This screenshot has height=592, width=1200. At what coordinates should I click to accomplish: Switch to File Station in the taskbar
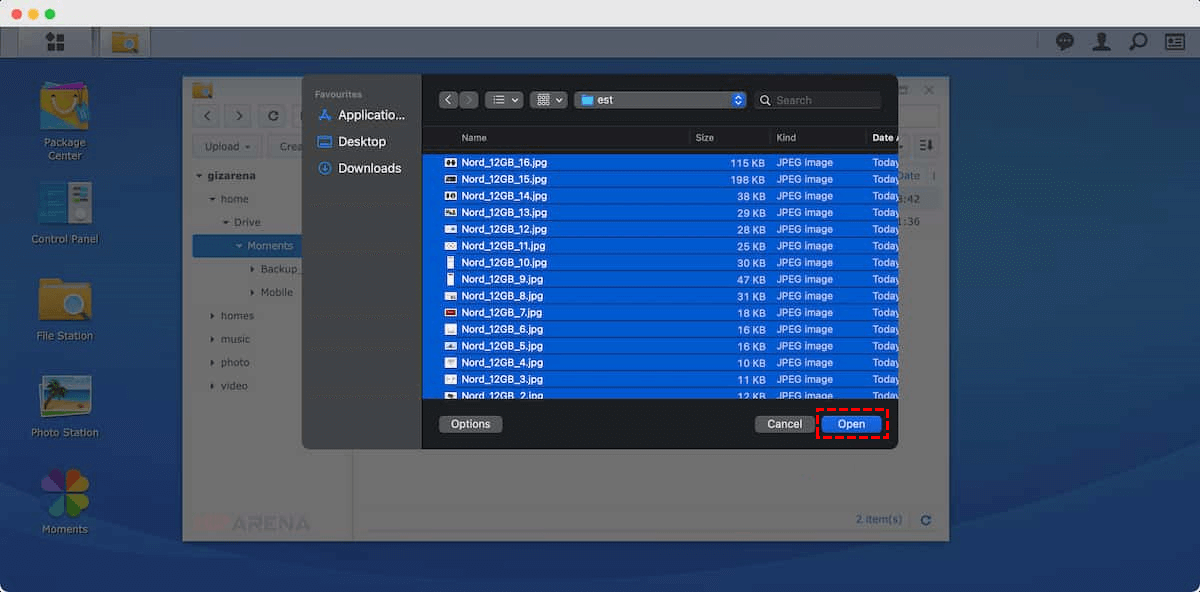click(x=125, y=42)
